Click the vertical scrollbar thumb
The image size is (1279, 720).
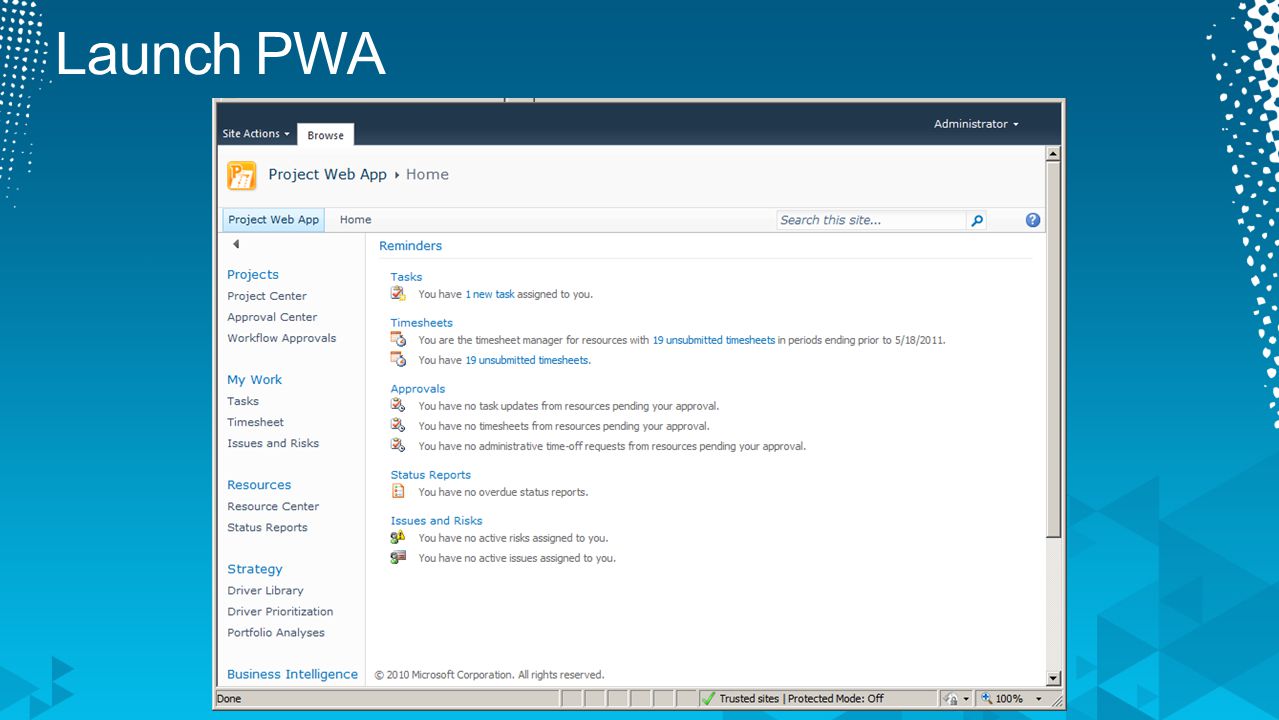tap(1052, 350)
